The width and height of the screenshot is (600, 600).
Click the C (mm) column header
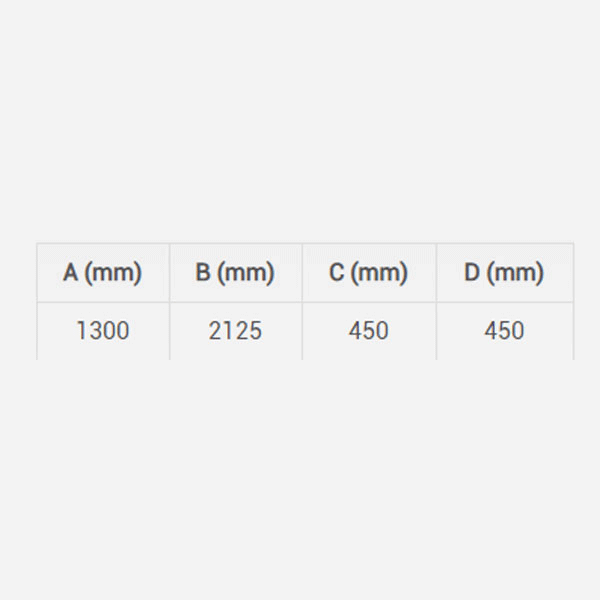coord(369,273)
